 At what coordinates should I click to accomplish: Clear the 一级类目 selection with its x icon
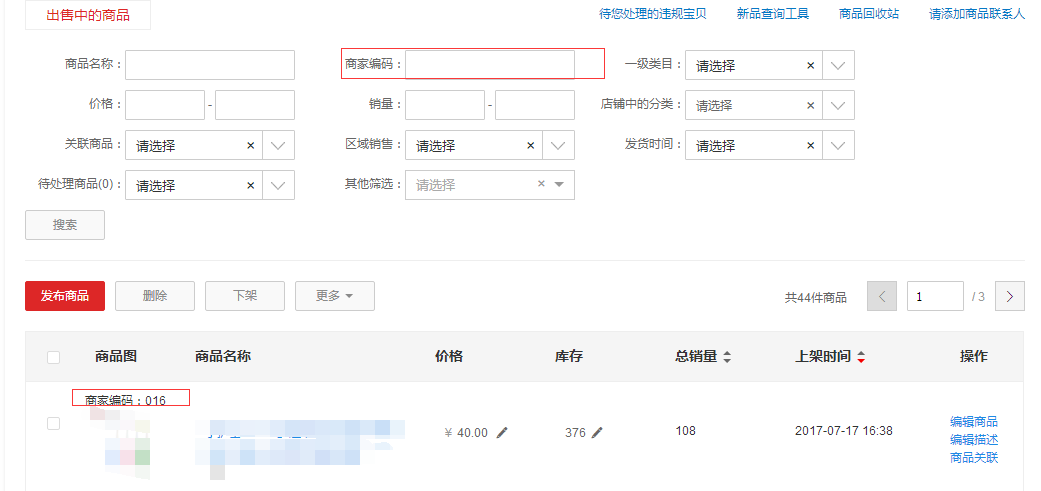coord(810,66)
